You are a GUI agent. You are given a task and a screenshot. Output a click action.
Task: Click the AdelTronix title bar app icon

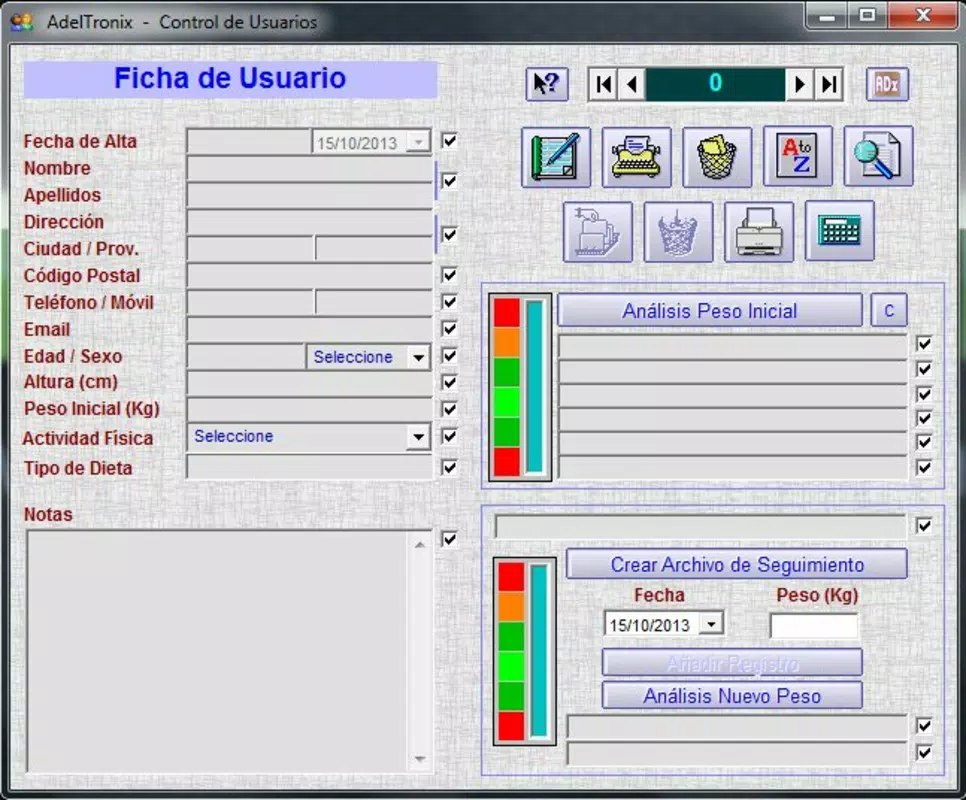[22, 22]
